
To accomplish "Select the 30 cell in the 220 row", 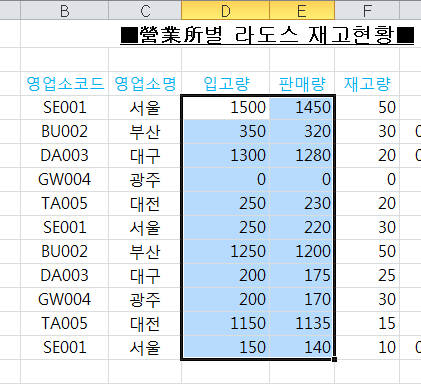I will pos(367,228).
